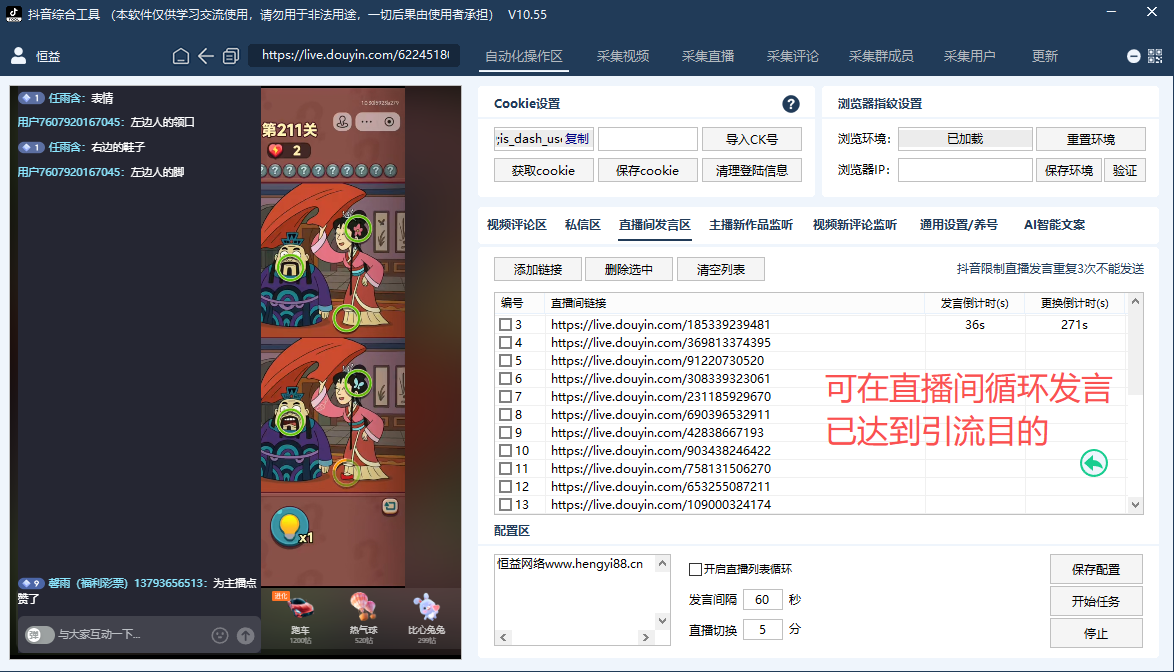Click the small refresh icon below the game image
Viewport: 1174px width, 672px height.
coord(390,507)
